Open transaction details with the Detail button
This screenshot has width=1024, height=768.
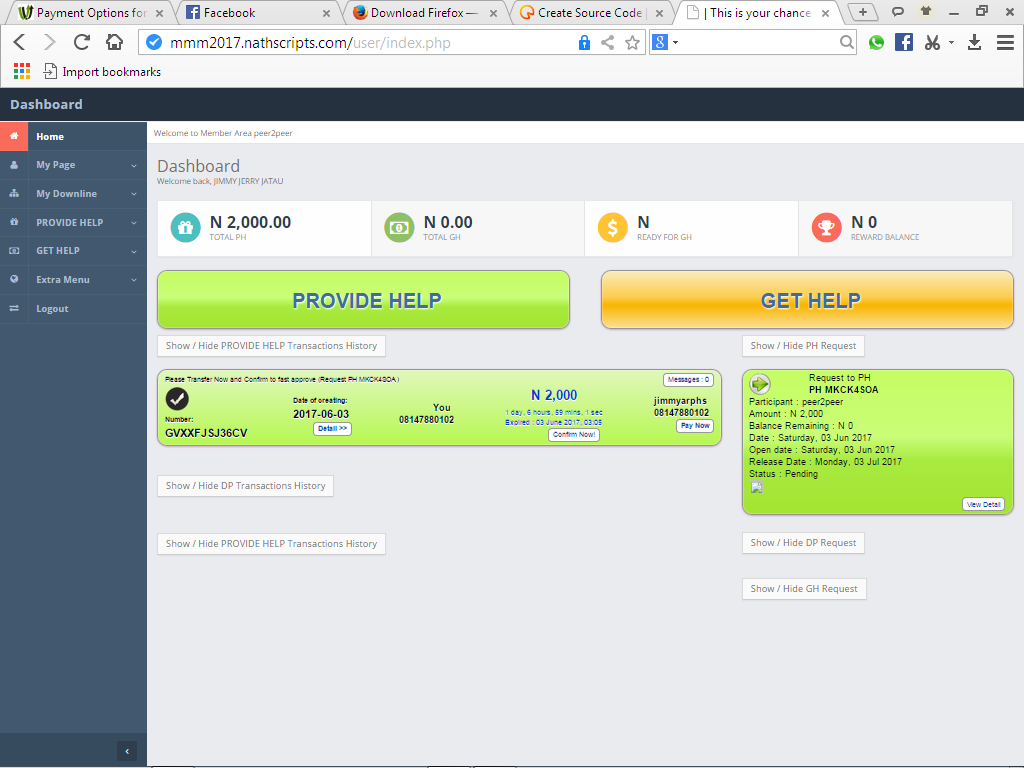pos(332,429)
